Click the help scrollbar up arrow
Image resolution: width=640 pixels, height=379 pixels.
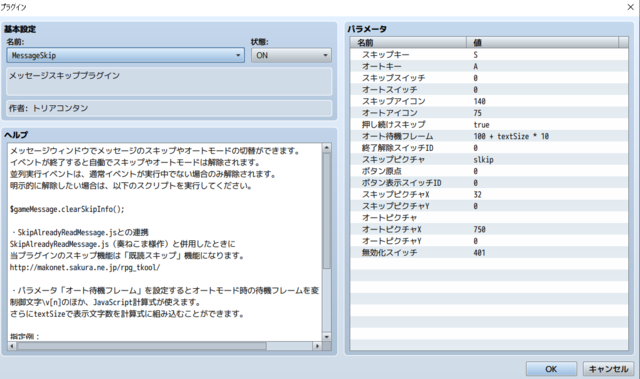click(327, 148)
